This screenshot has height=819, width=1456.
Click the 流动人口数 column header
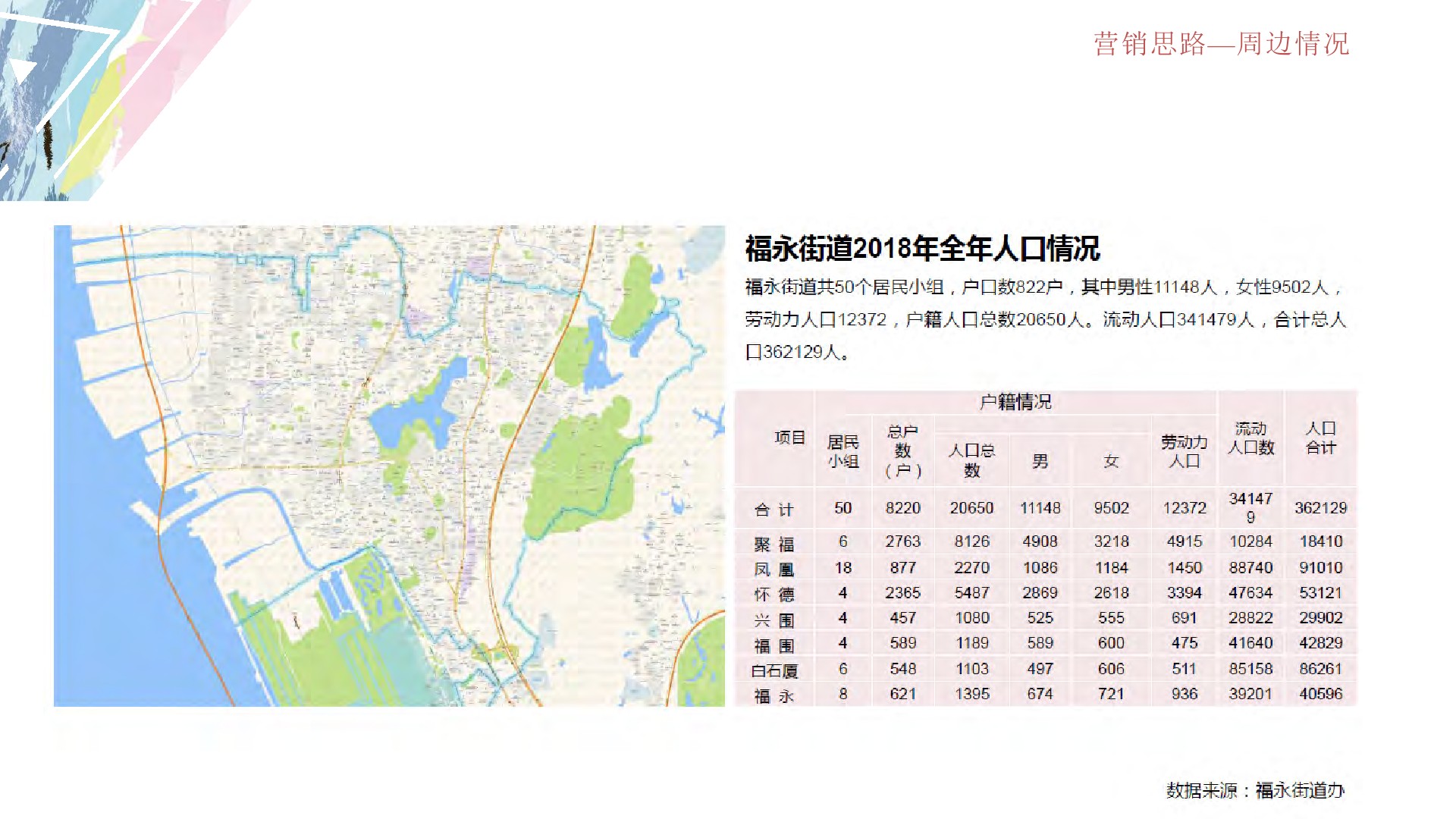click(x=1252, y=440)
